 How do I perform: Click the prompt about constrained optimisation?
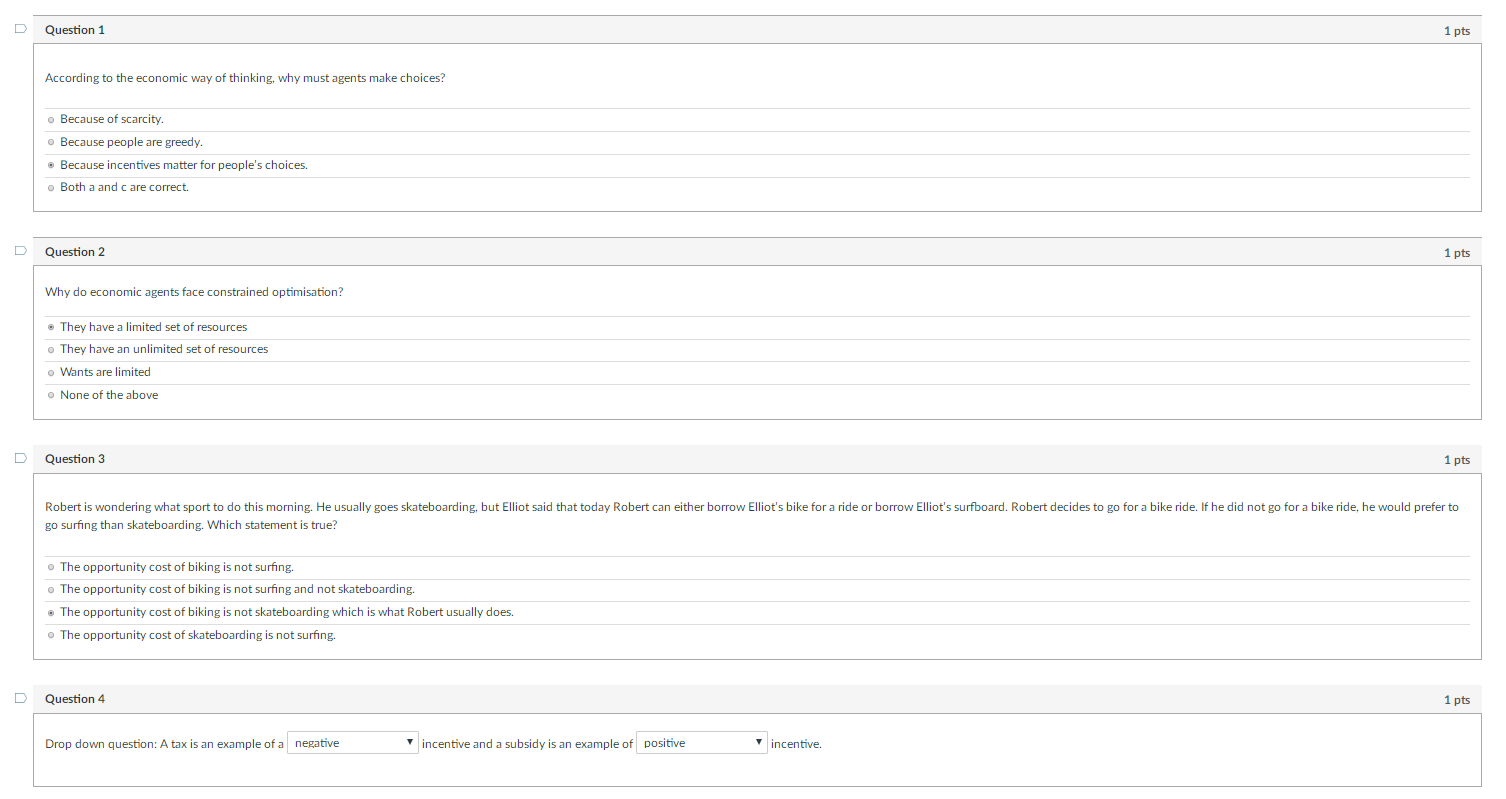click(x=194, y=292)
